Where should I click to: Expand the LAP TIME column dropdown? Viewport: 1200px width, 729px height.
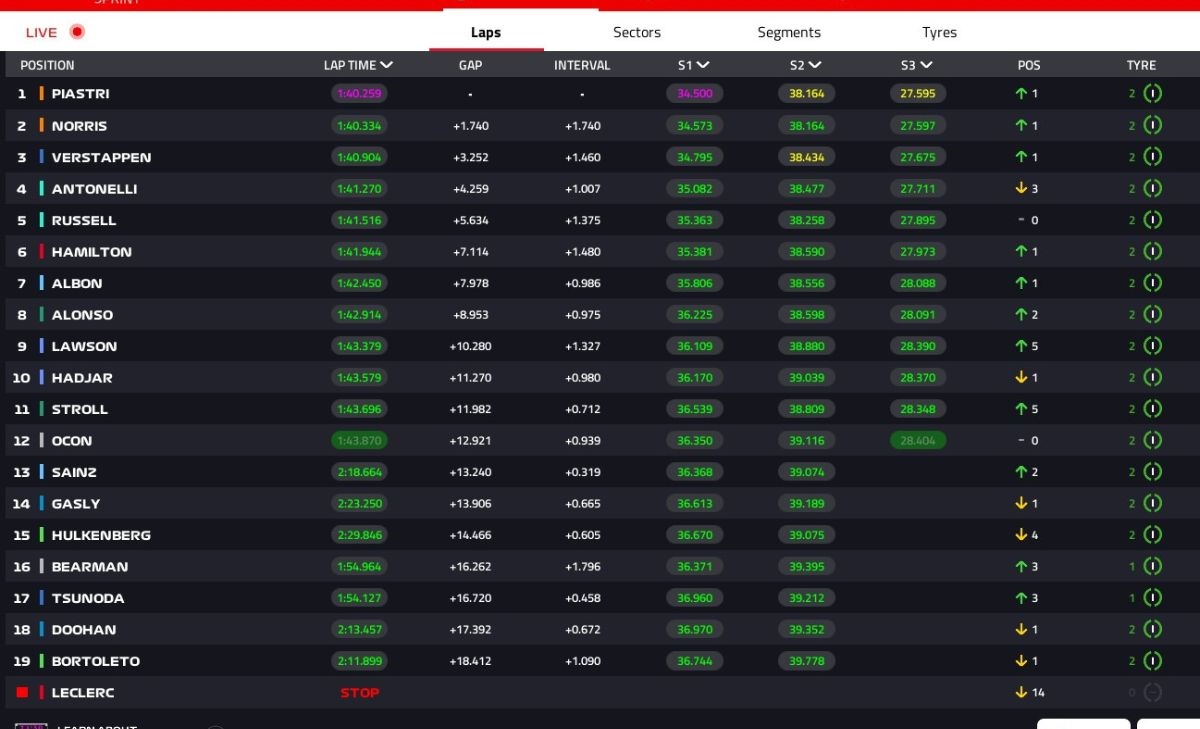pyautogui.click(x=387, y=65)
